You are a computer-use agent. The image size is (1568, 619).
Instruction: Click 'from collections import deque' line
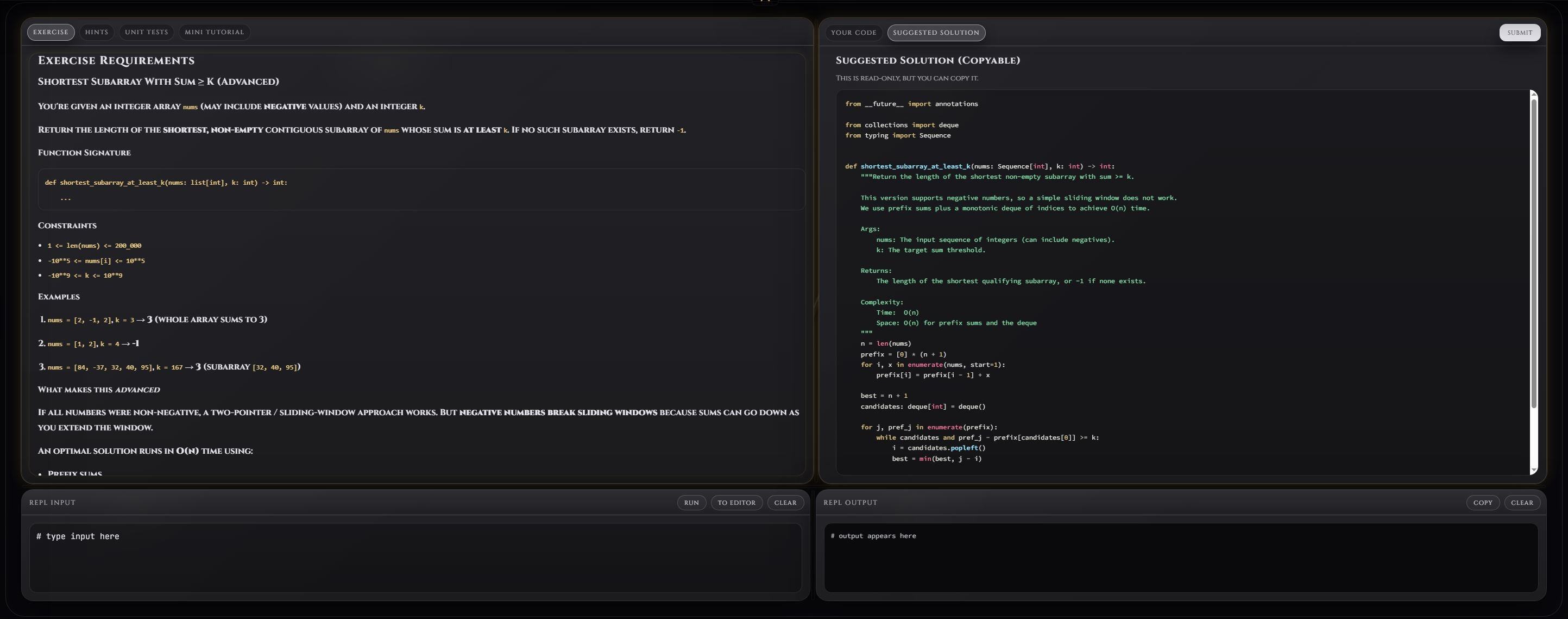[x=902, y=125]
